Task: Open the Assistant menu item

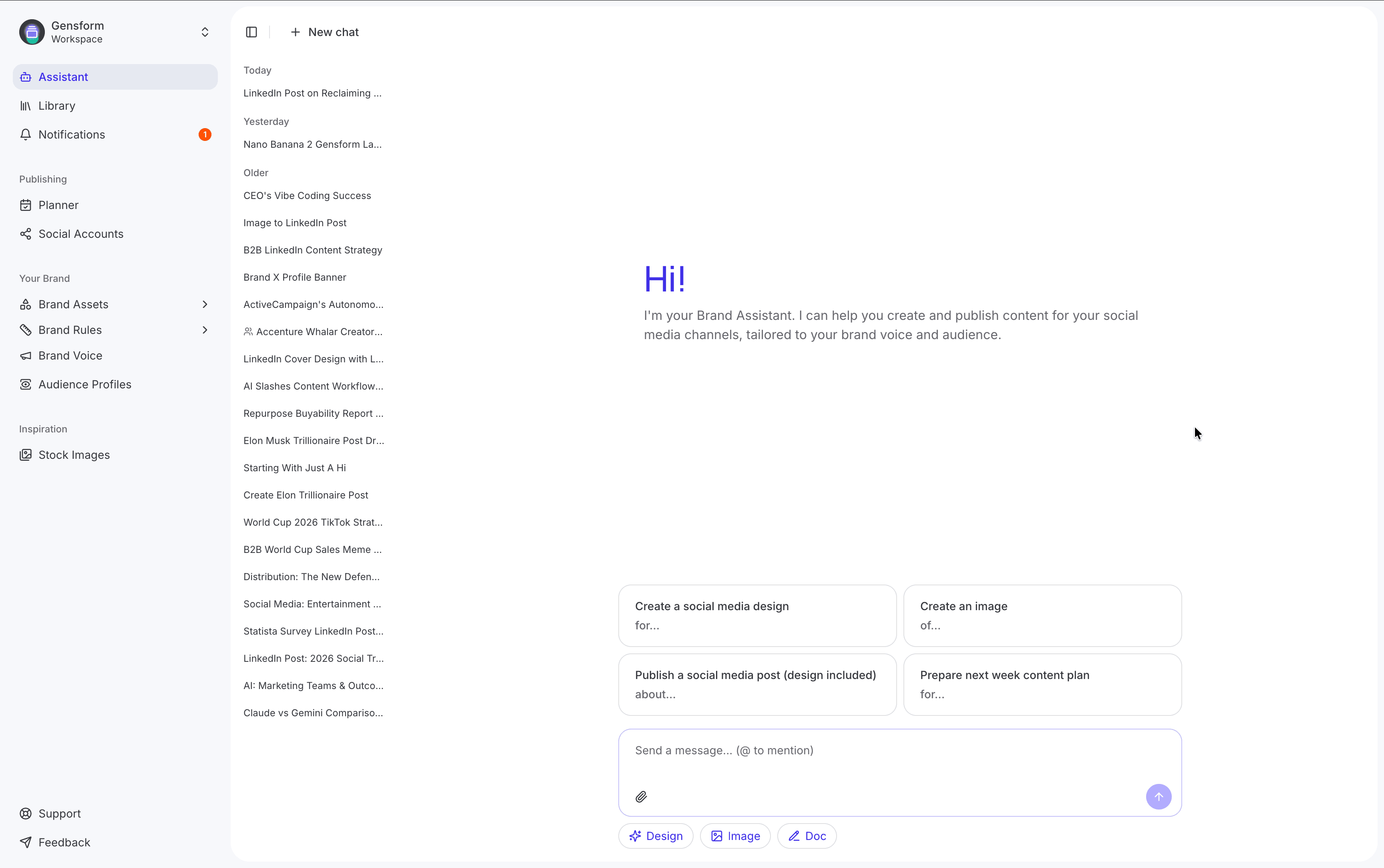Action: tap(115, 77)
